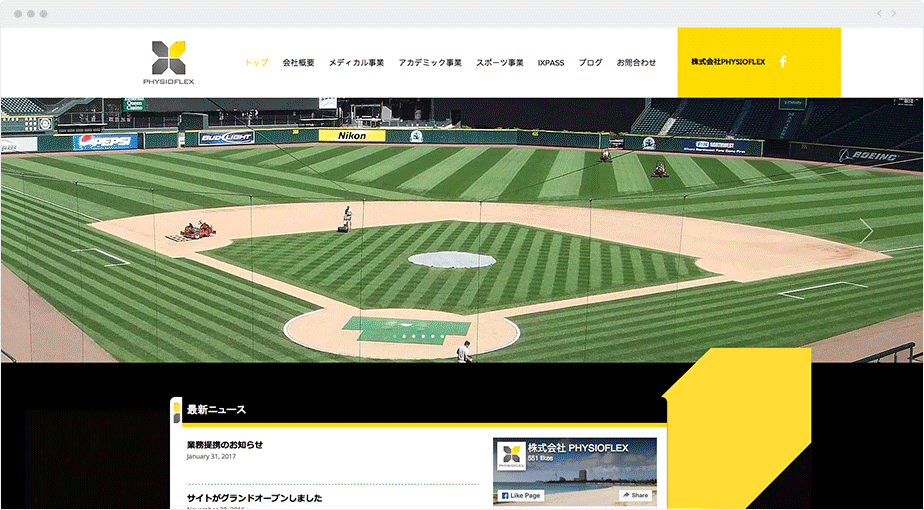Jump to the last slide indicator dot
924x510 pixels.
pyautogui.click(x=442, y=336)
